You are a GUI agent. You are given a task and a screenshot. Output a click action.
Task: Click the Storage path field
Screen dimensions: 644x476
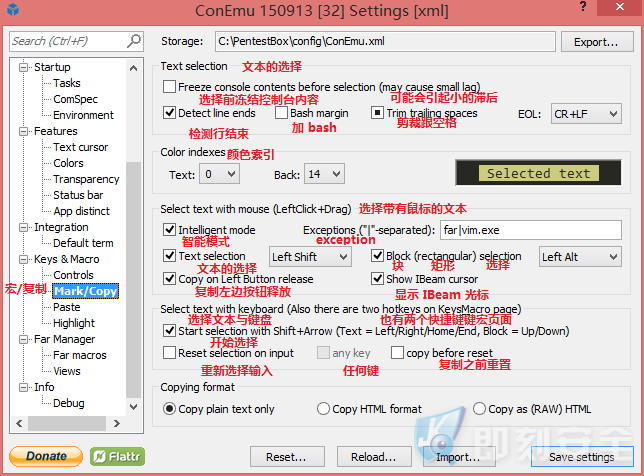(385, 41)
